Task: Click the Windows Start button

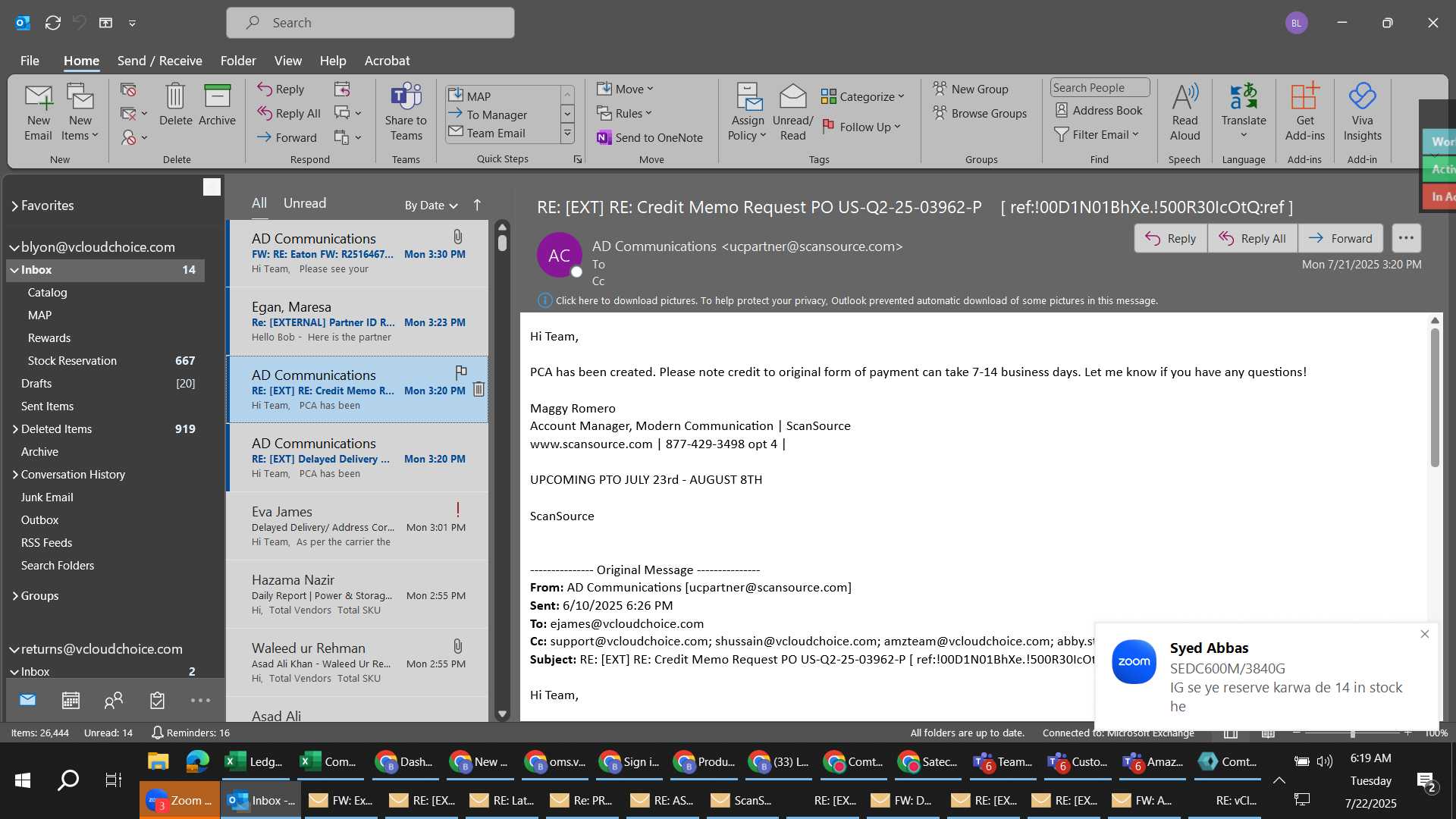Action: 23,780
